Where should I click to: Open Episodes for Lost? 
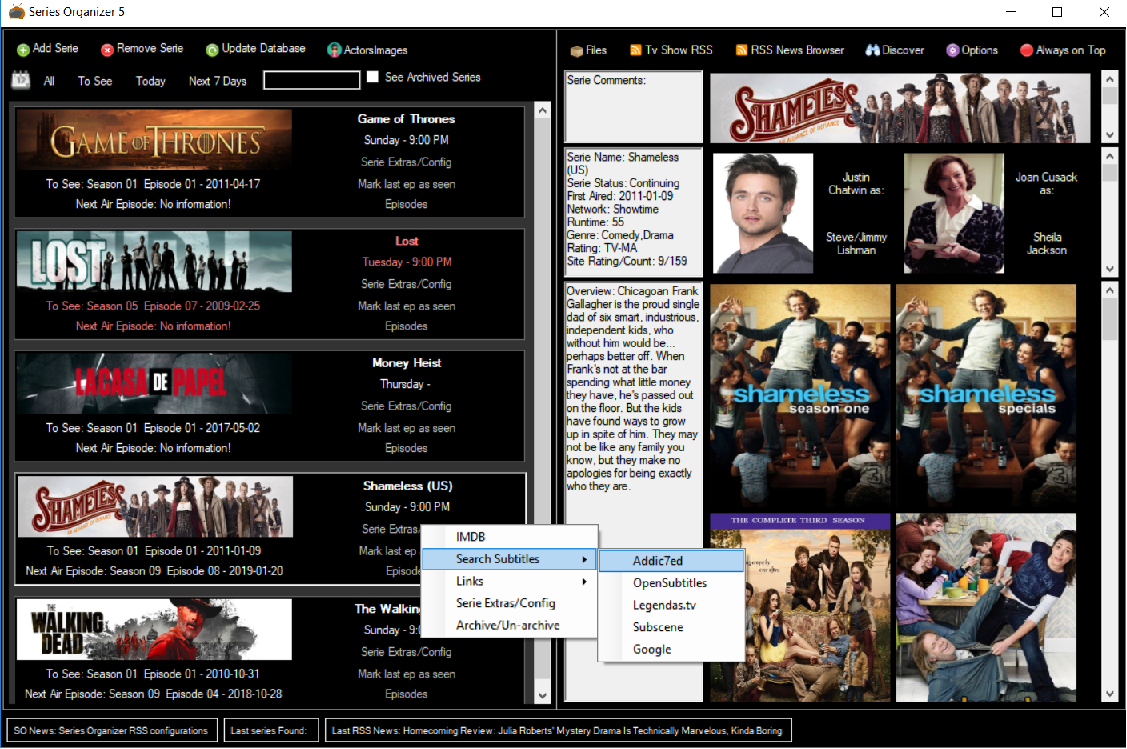(x=406, y=326)
